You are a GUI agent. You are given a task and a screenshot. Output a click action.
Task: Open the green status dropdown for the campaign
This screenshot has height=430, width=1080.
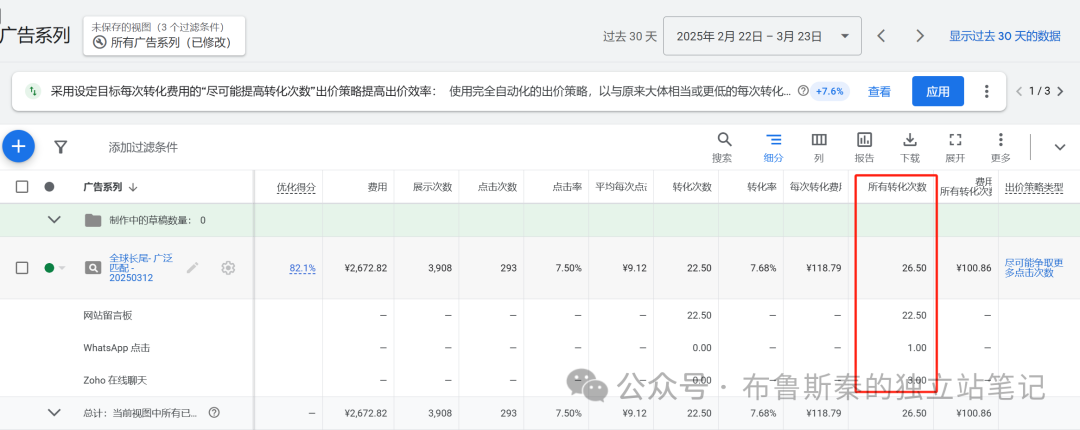point(54,268)
